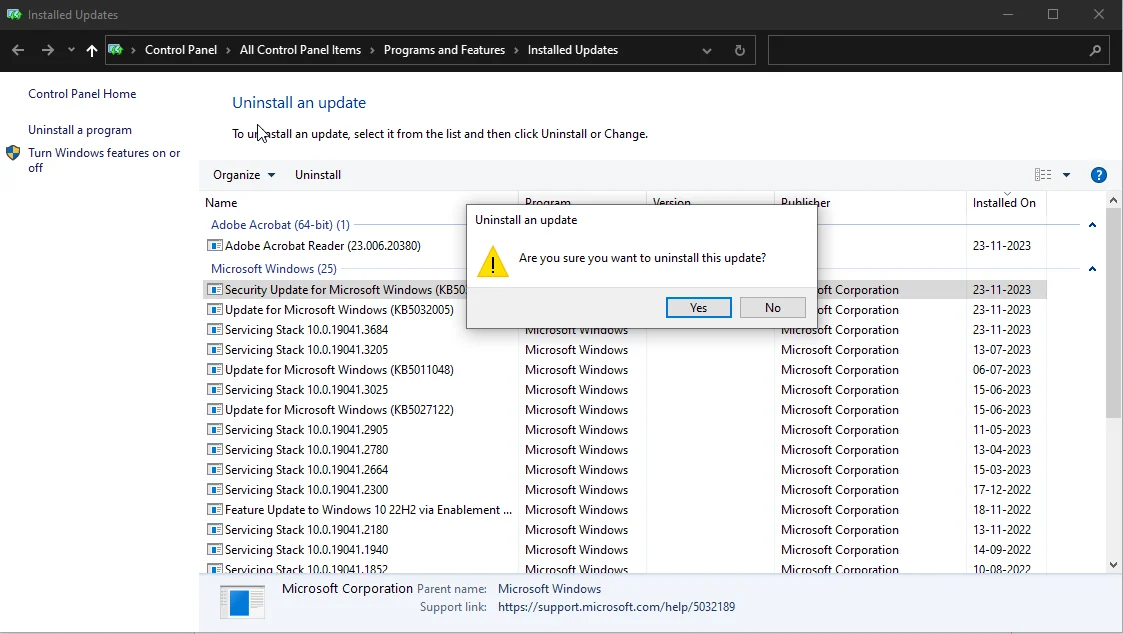
Task: Click the 18-11-2022 installed date cell
Action: point(1001,510)
